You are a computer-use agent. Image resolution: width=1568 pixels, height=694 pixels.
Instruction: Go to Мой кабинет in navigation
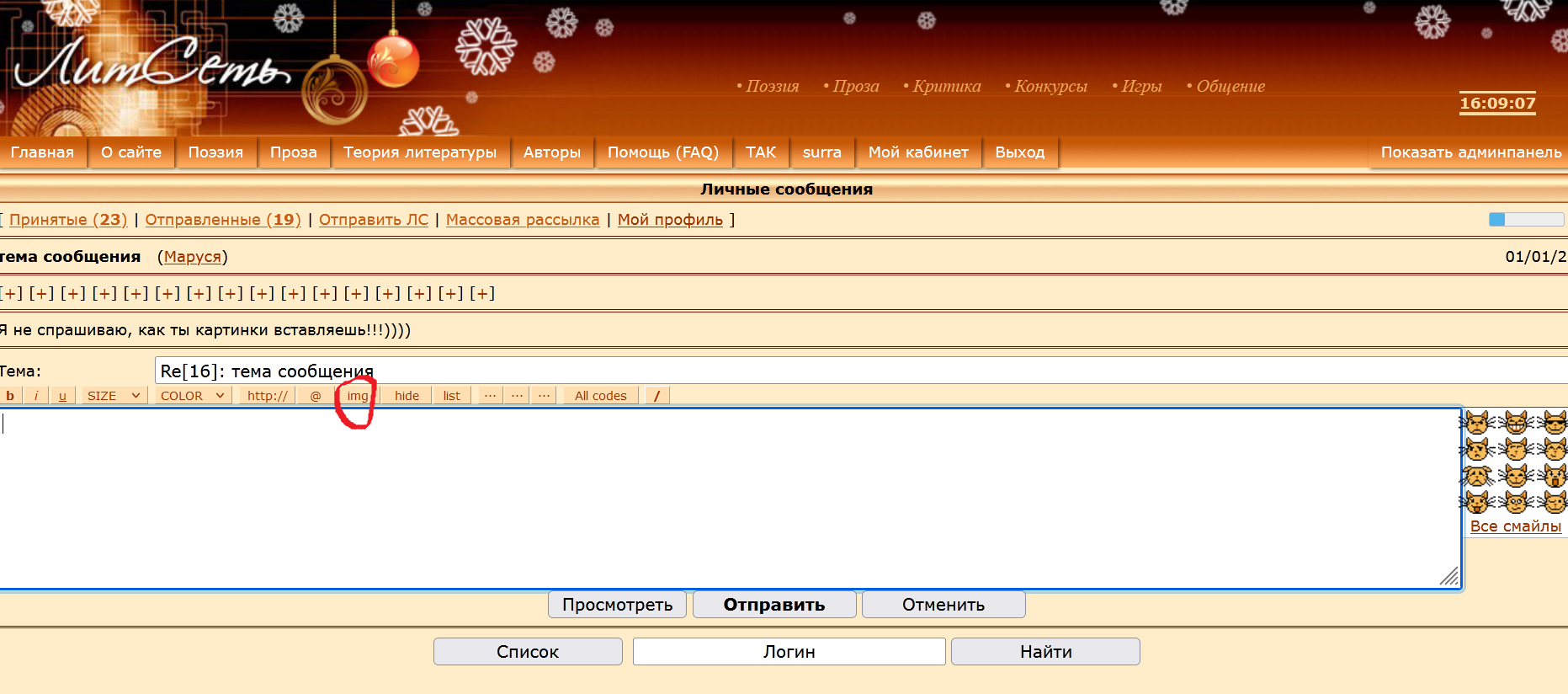(918, 152)
